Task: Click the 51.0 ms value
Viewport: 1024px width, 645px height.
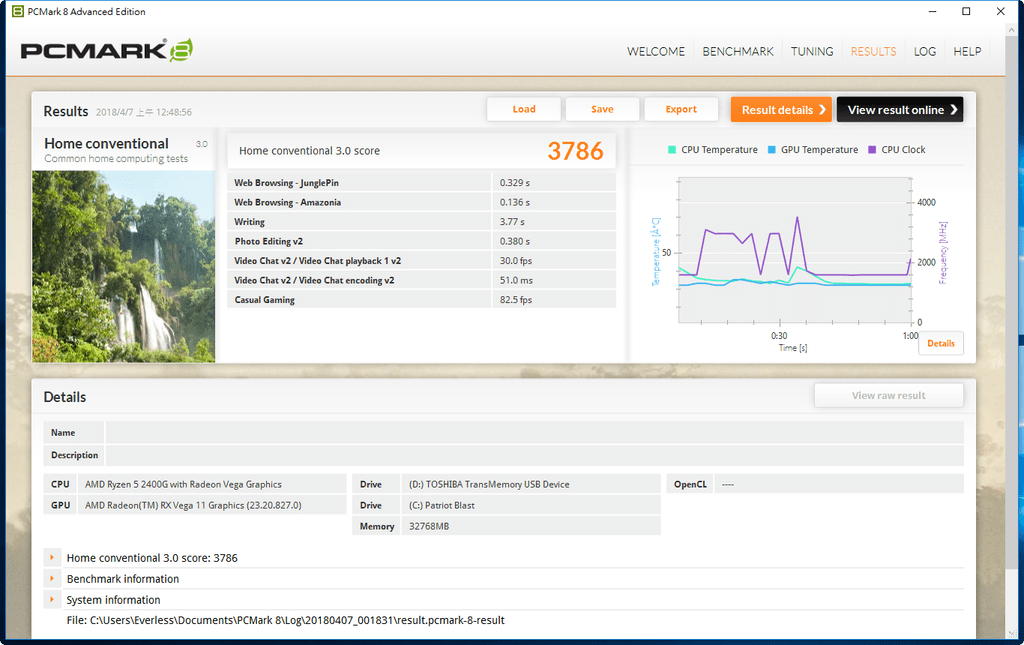Action: (x=516, y=281)
